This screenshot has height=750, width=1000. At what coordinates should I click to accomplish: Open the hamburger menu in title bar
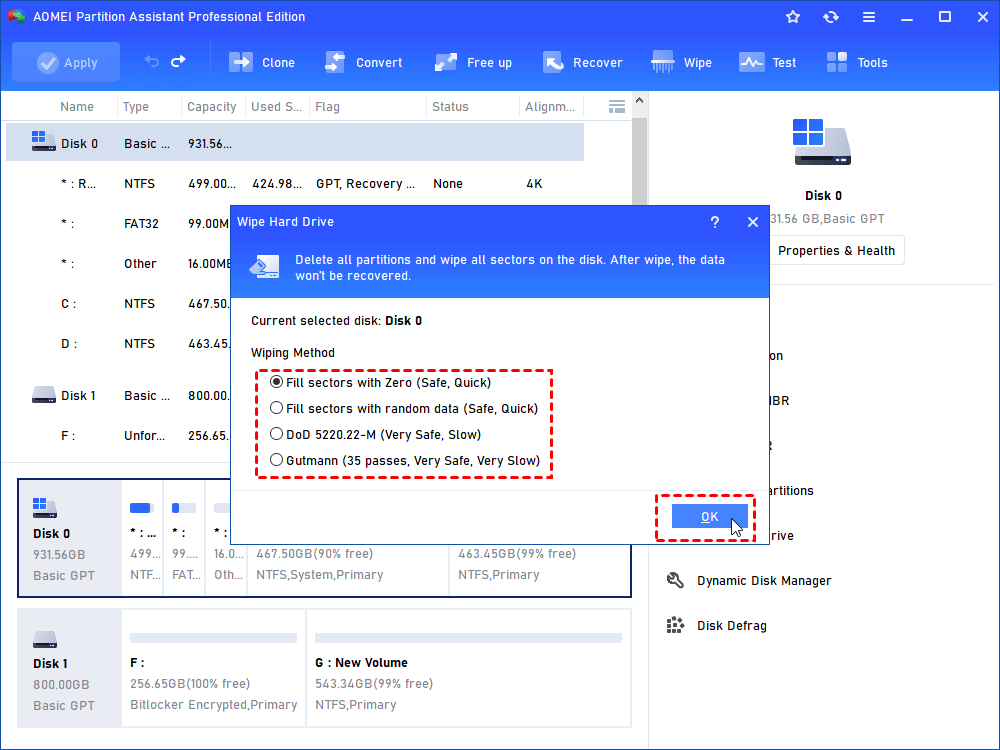tap(869, 17)
